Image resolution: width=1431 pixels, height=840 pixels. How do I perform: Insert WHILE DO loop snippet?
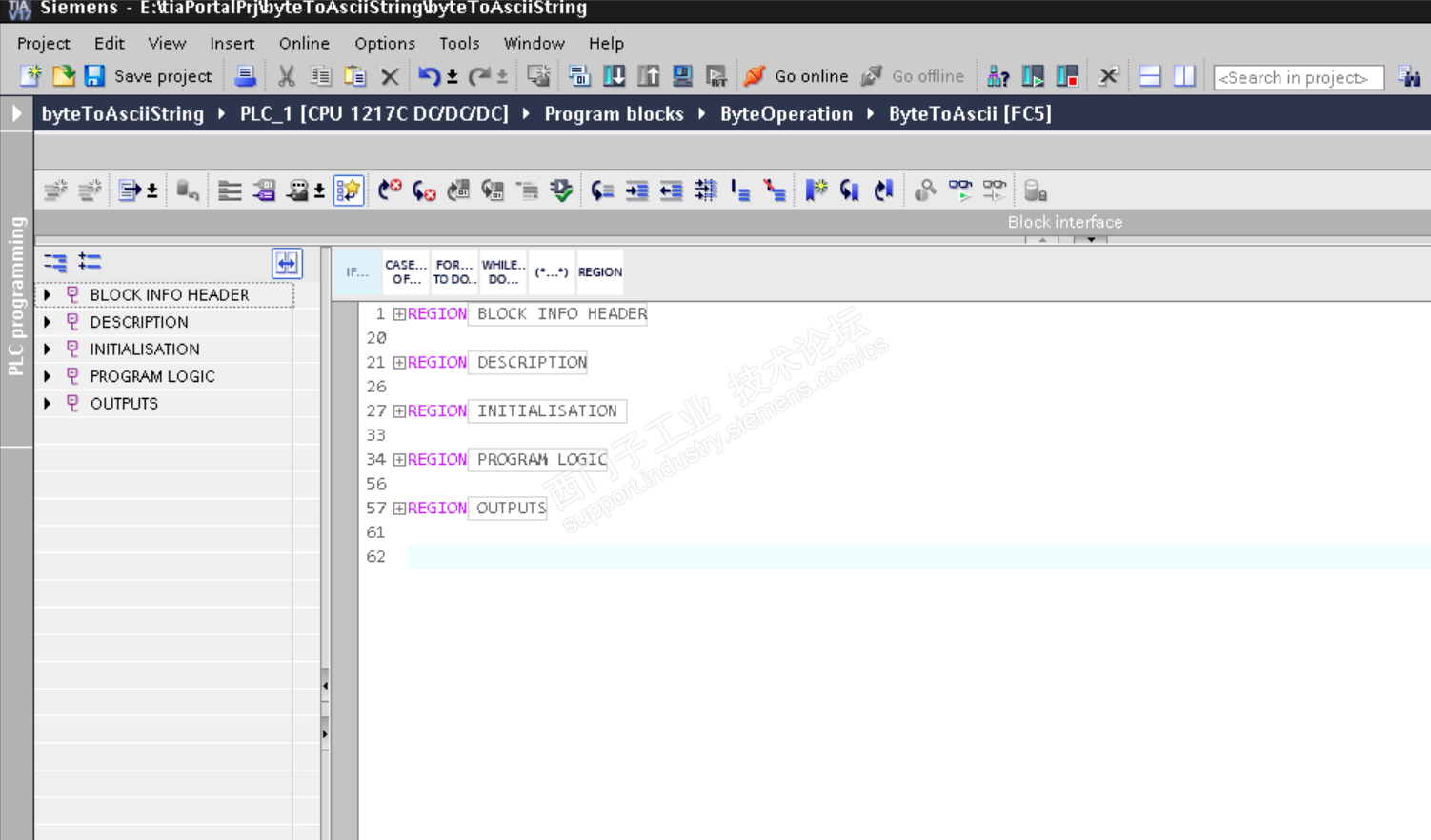pos(503,272)
